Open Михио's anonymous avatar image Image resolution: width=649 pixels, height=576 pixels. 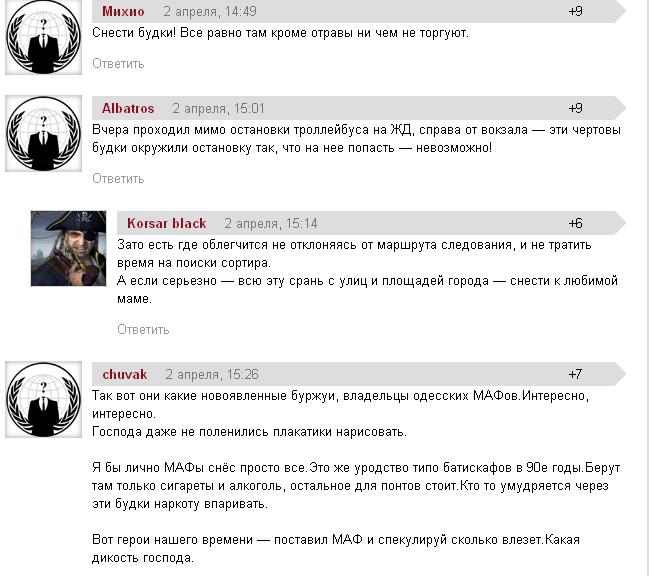[x=43, y=36]
